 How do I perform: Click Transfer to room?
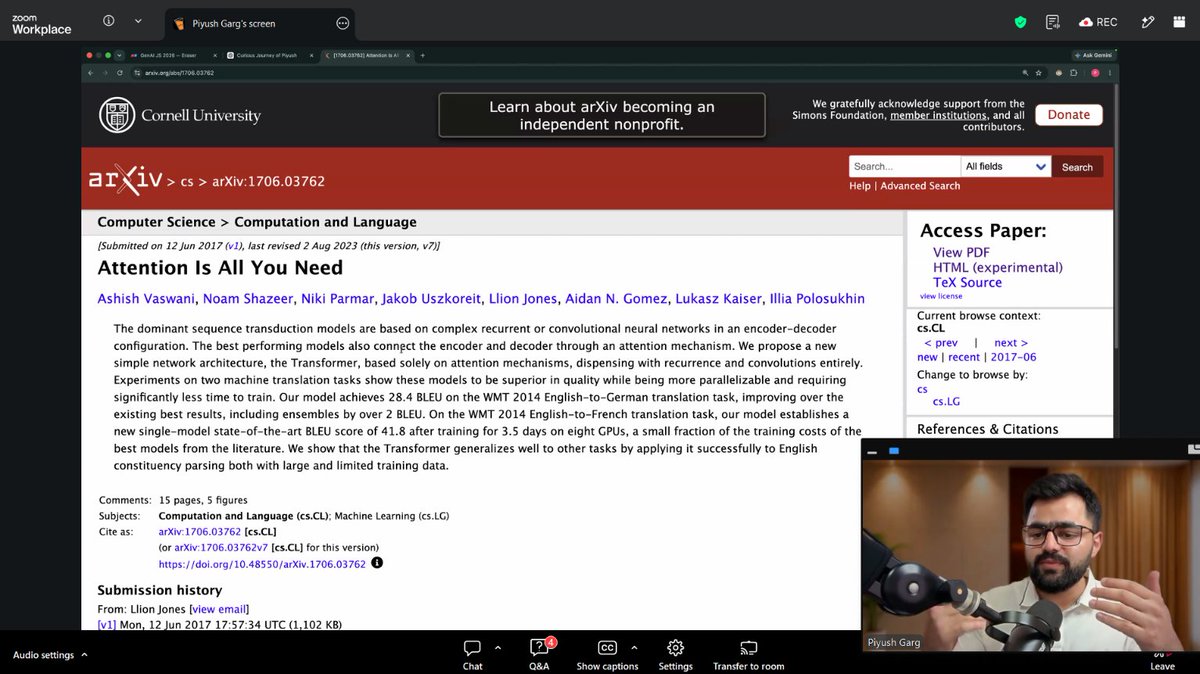pos(748,655)
